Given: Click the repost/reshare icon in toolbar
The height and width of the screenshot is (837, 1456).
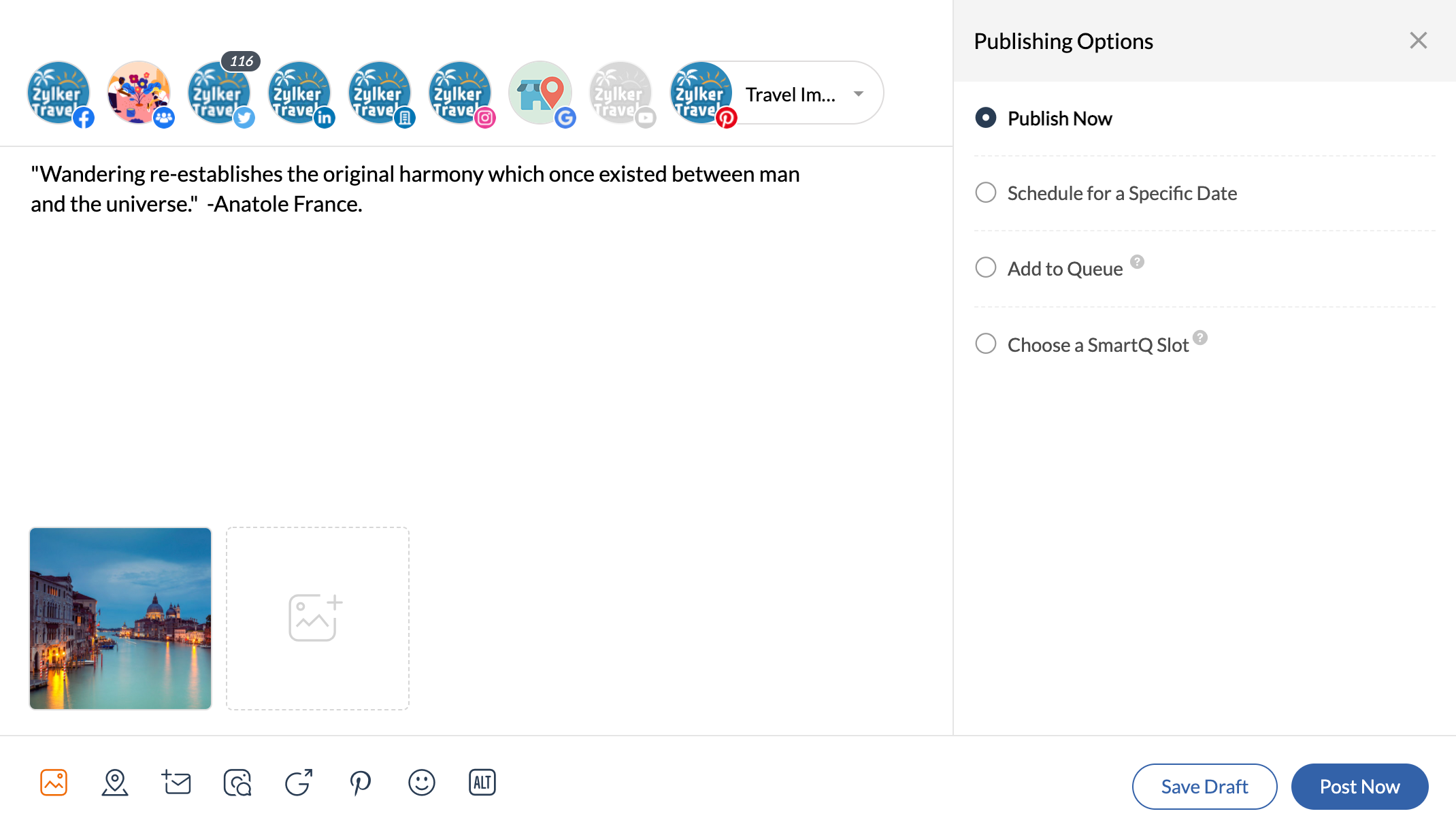Looking at the screenshot, I should (298, 783).
